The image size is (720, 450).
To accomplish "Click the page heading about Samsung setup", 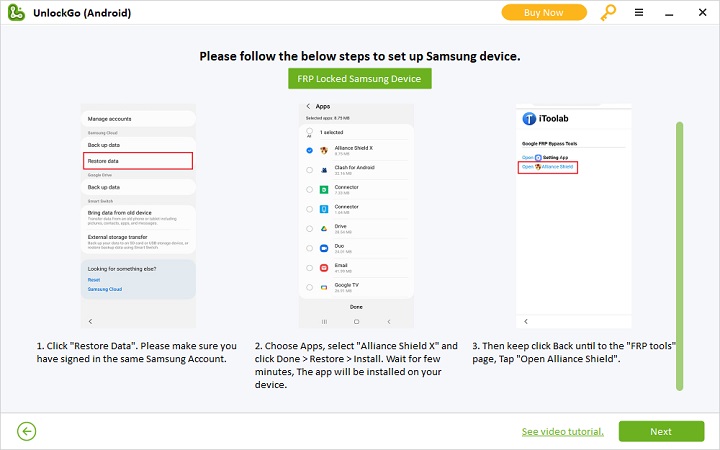I will pos(360,56).
